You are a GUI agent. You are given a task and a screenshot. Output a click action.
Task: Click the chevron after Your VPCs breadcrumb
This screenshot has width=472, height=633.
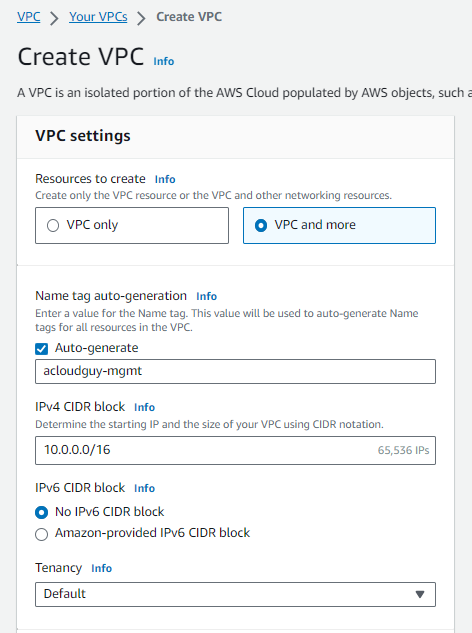point(141,19)
